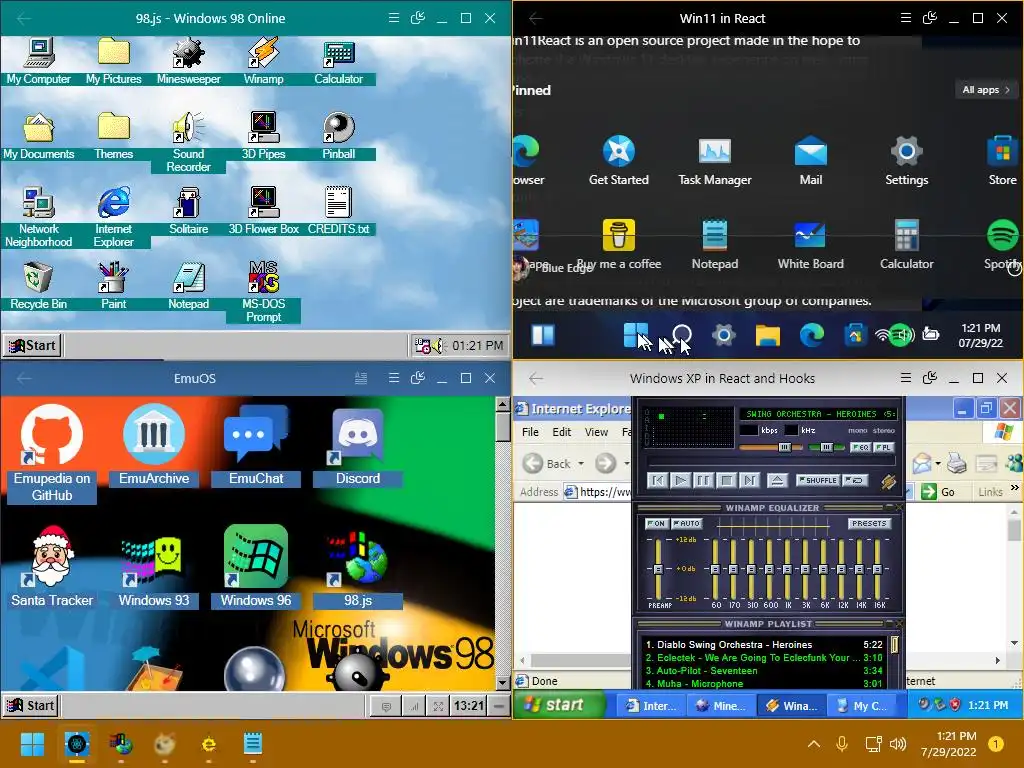Open Network Neighborhood icon
This screenshot has height=768, width=1024.
tap(38, 217)
